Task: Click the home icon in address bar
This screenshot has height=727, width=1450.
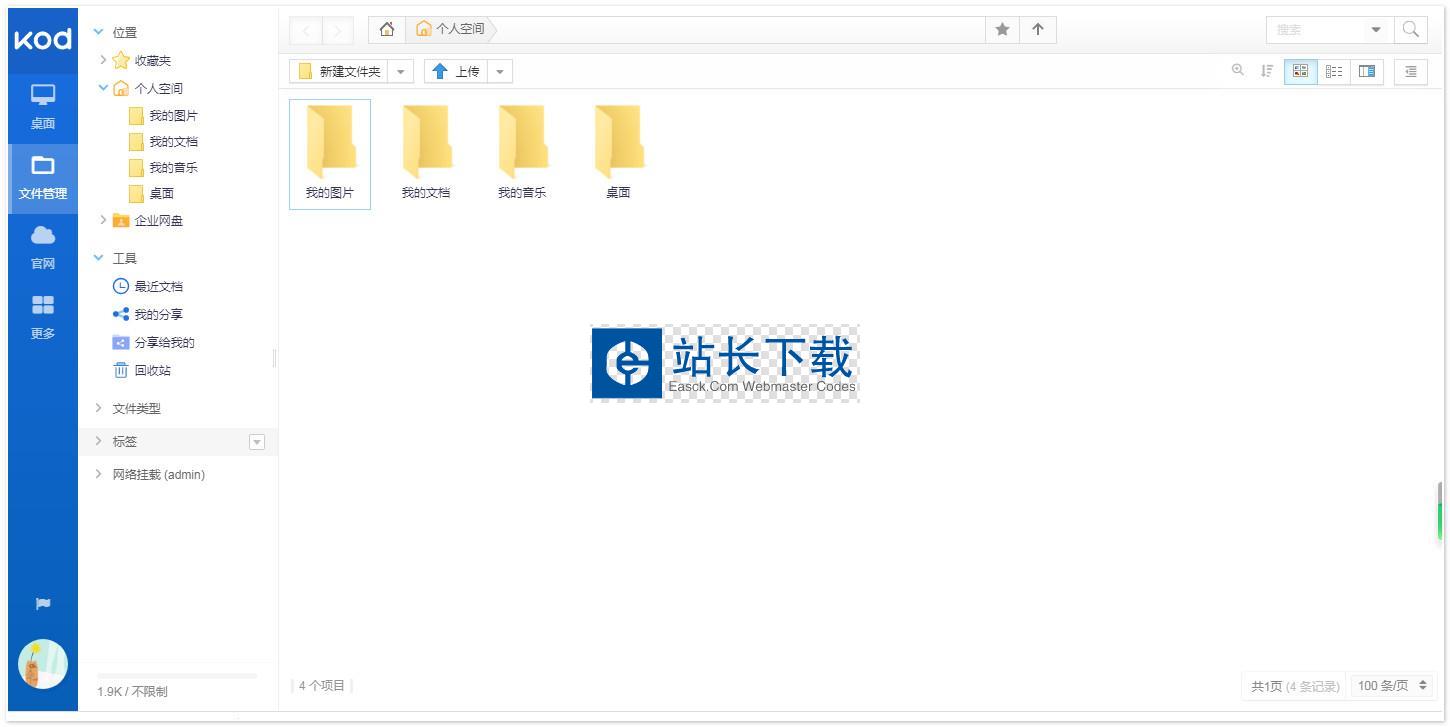Action: point(387,30)
